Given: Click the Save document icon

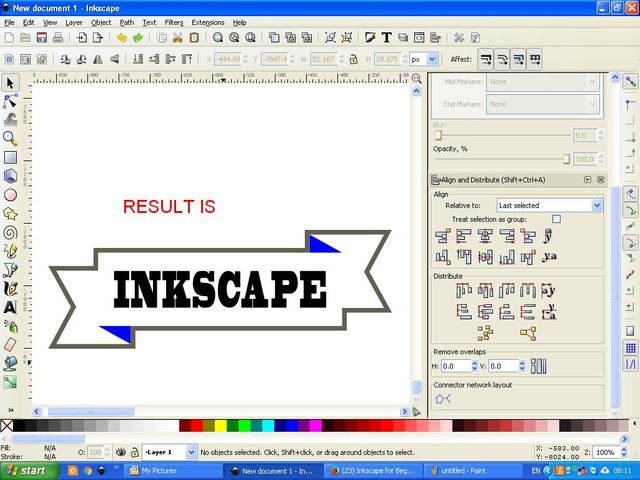Looking at the screenshot, I should [42, 38].
